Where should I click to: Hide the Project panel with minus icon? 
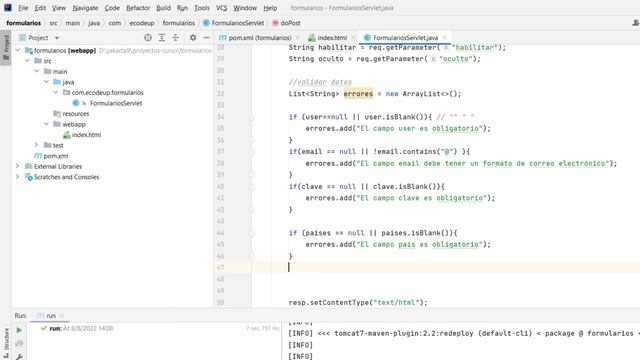(x=207, y=38)
